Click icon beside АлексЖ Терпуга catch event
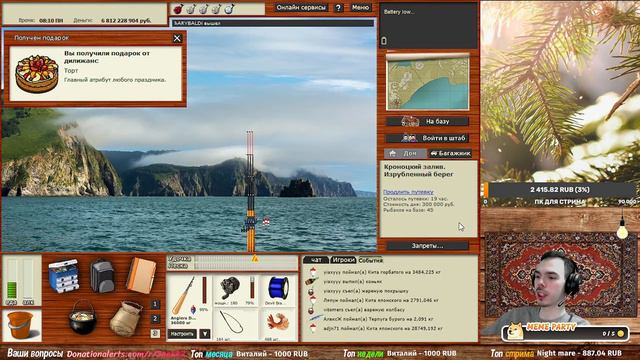 (x=315, y=318)
